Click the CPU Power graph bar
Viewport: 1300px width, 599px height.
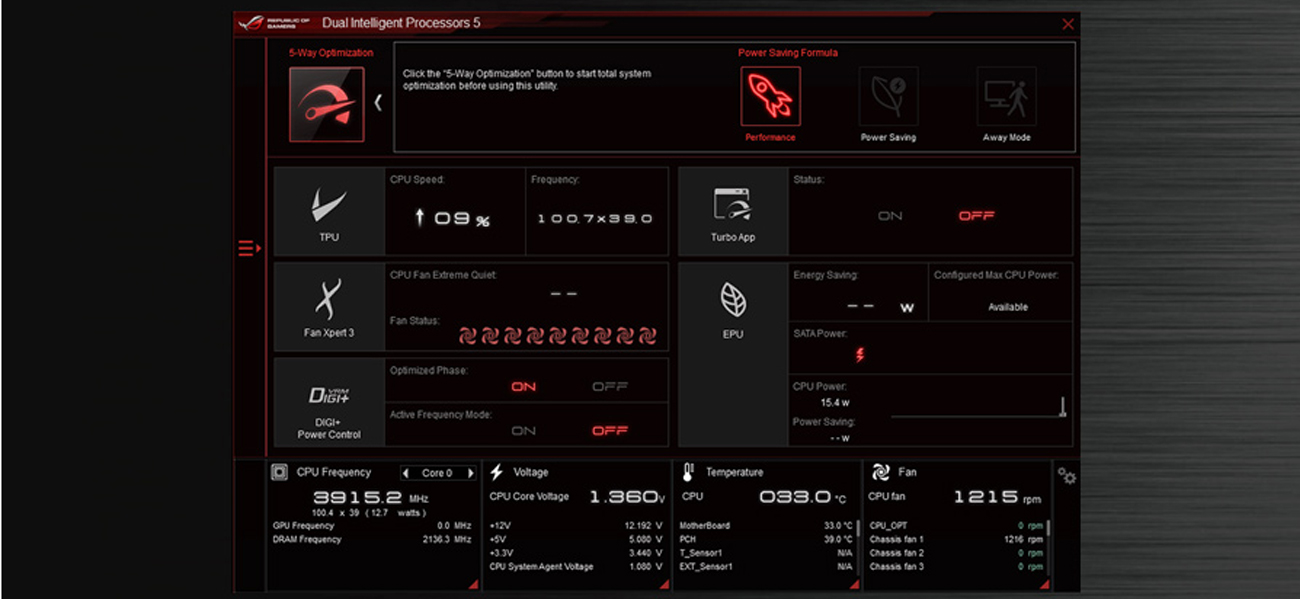click(x=1062, y=406)
